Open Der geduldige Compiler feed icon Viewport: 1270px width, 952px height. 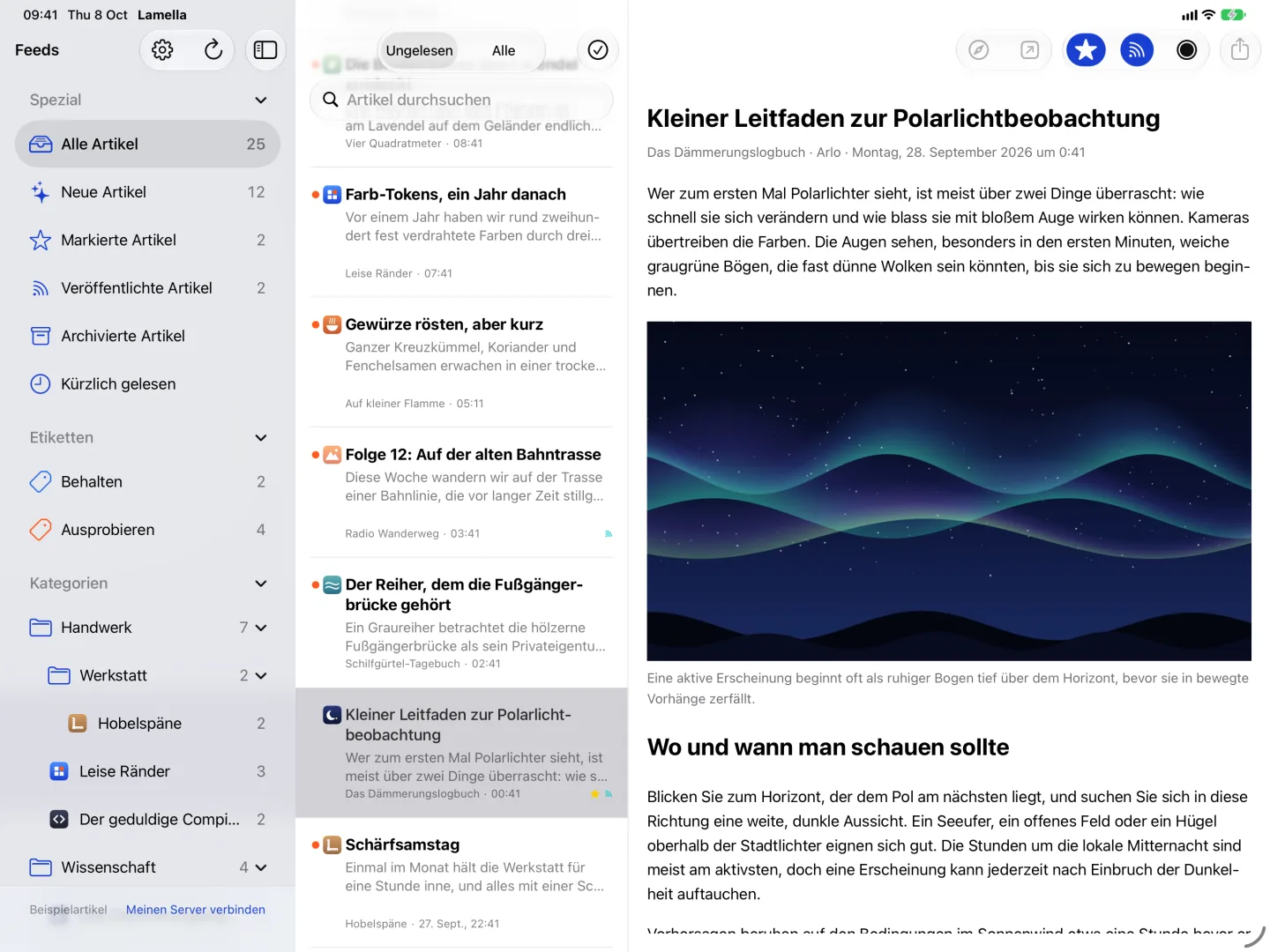(59, 820)
